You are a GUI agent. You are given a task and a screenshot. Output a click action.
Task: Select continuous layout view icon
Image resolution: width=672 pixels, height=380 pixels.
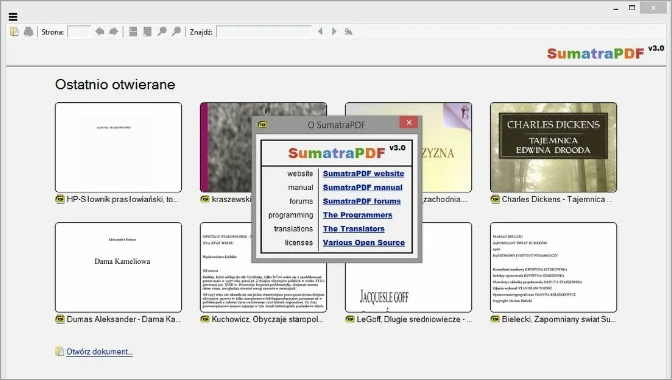click(x=133, y=32)
